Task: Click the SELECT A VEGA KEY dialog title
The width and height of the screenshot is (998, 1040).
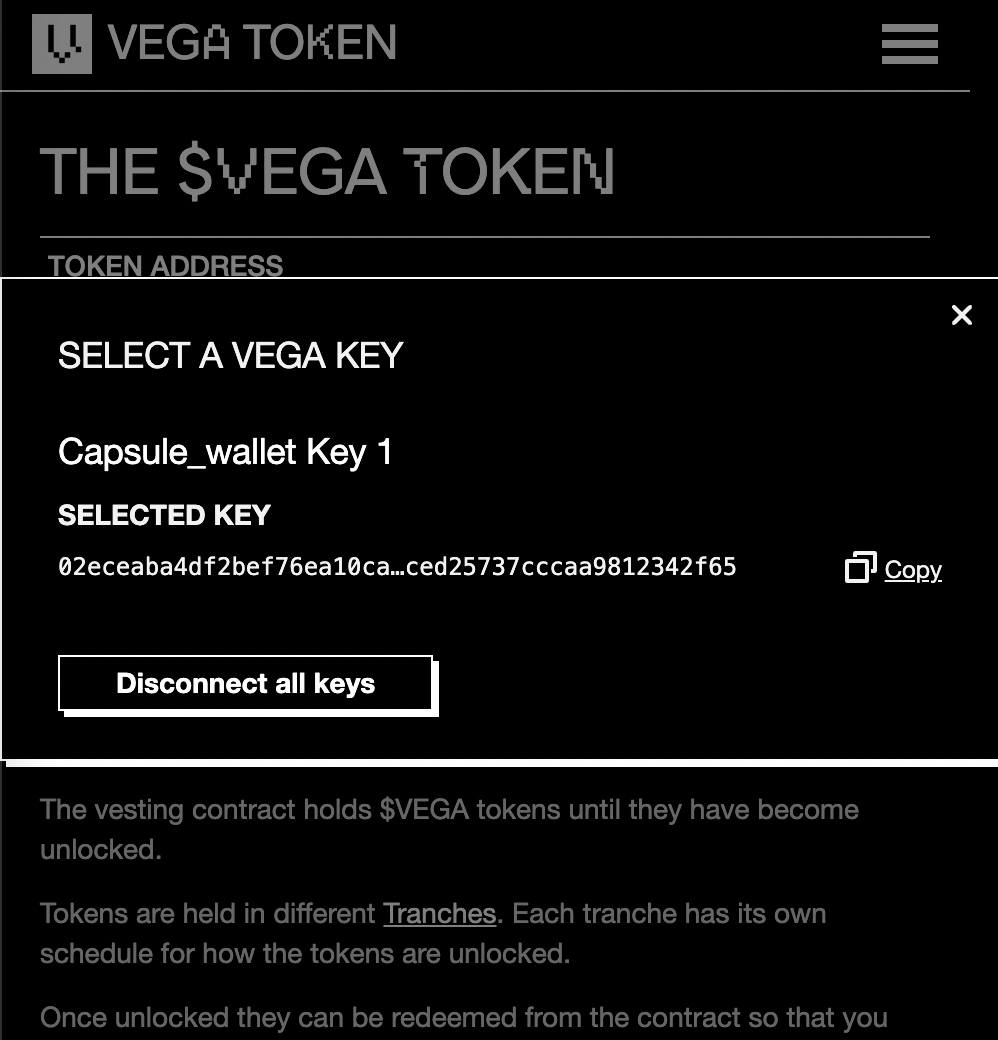Action: 230,355
